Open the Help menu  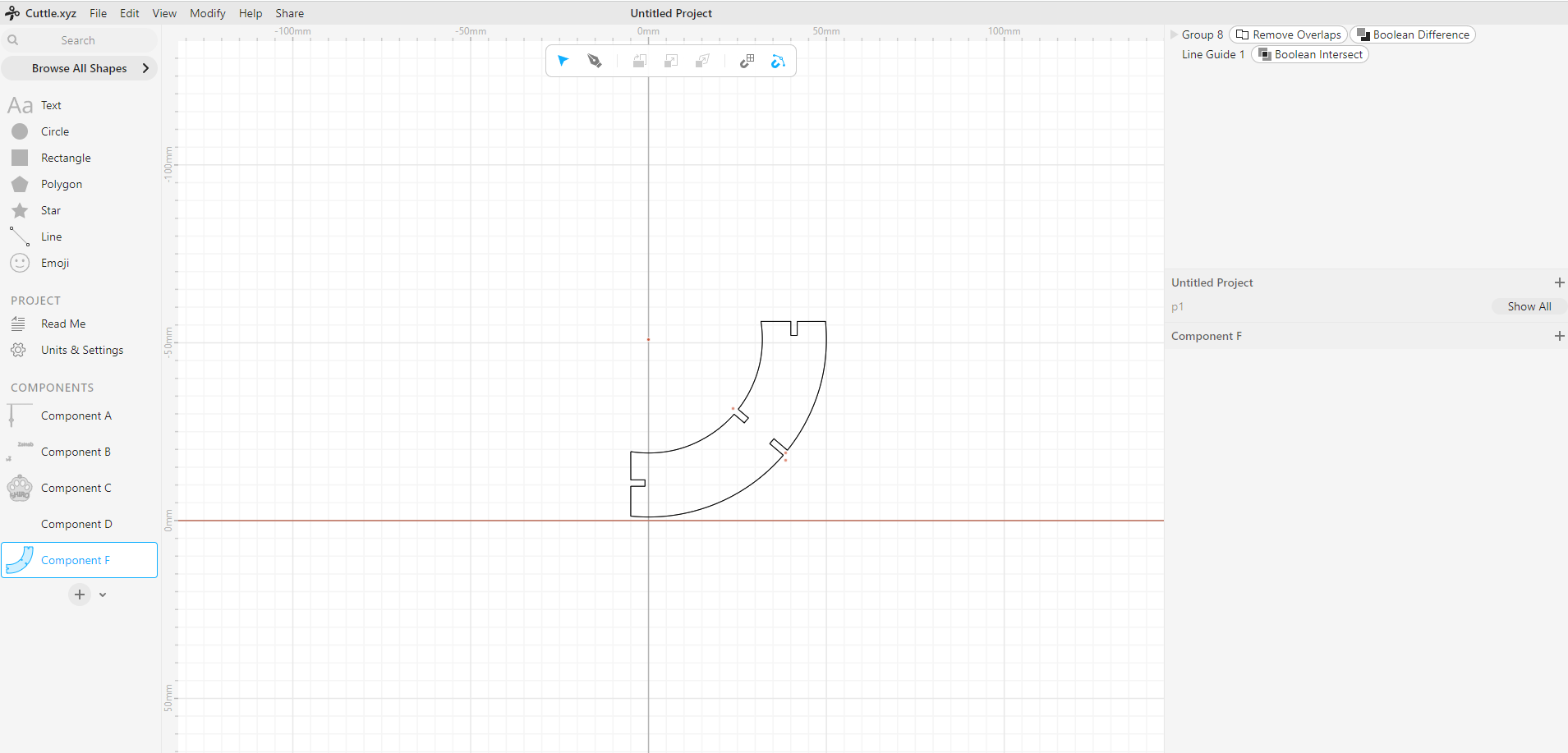(x=251, y=13)
